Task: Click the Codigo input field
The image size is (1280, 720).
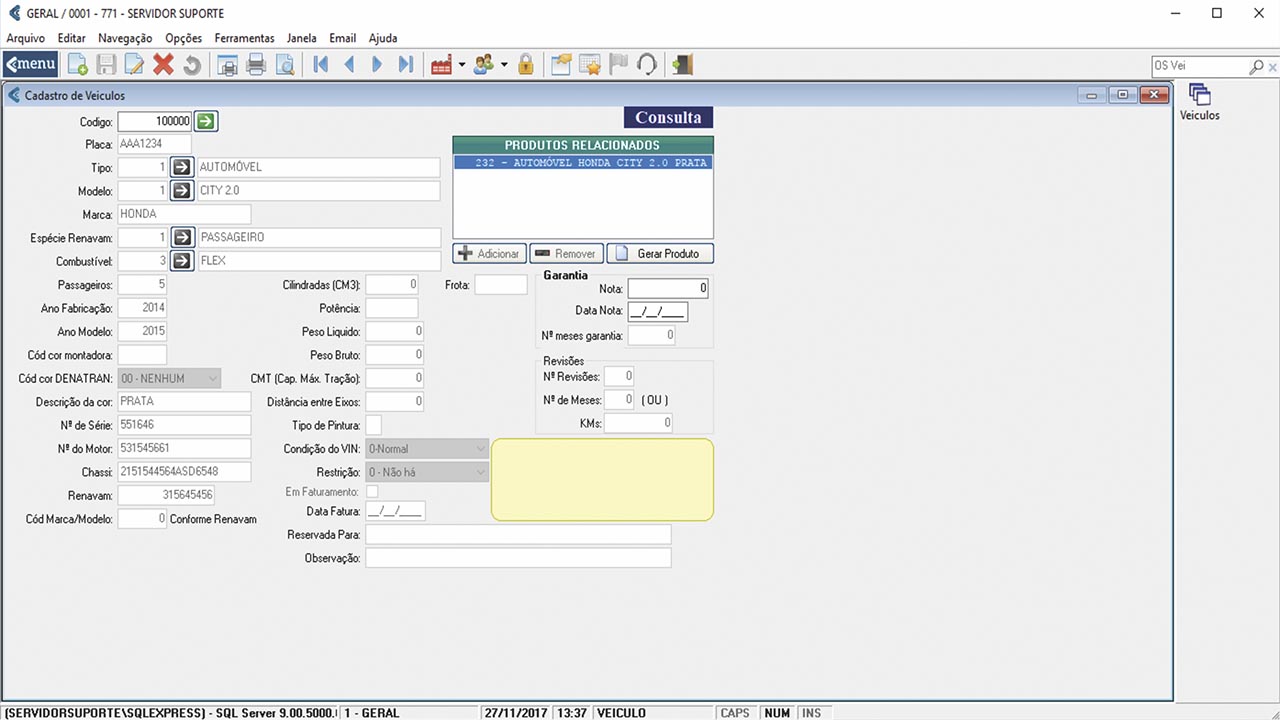Action: click(x=155, y=121)
